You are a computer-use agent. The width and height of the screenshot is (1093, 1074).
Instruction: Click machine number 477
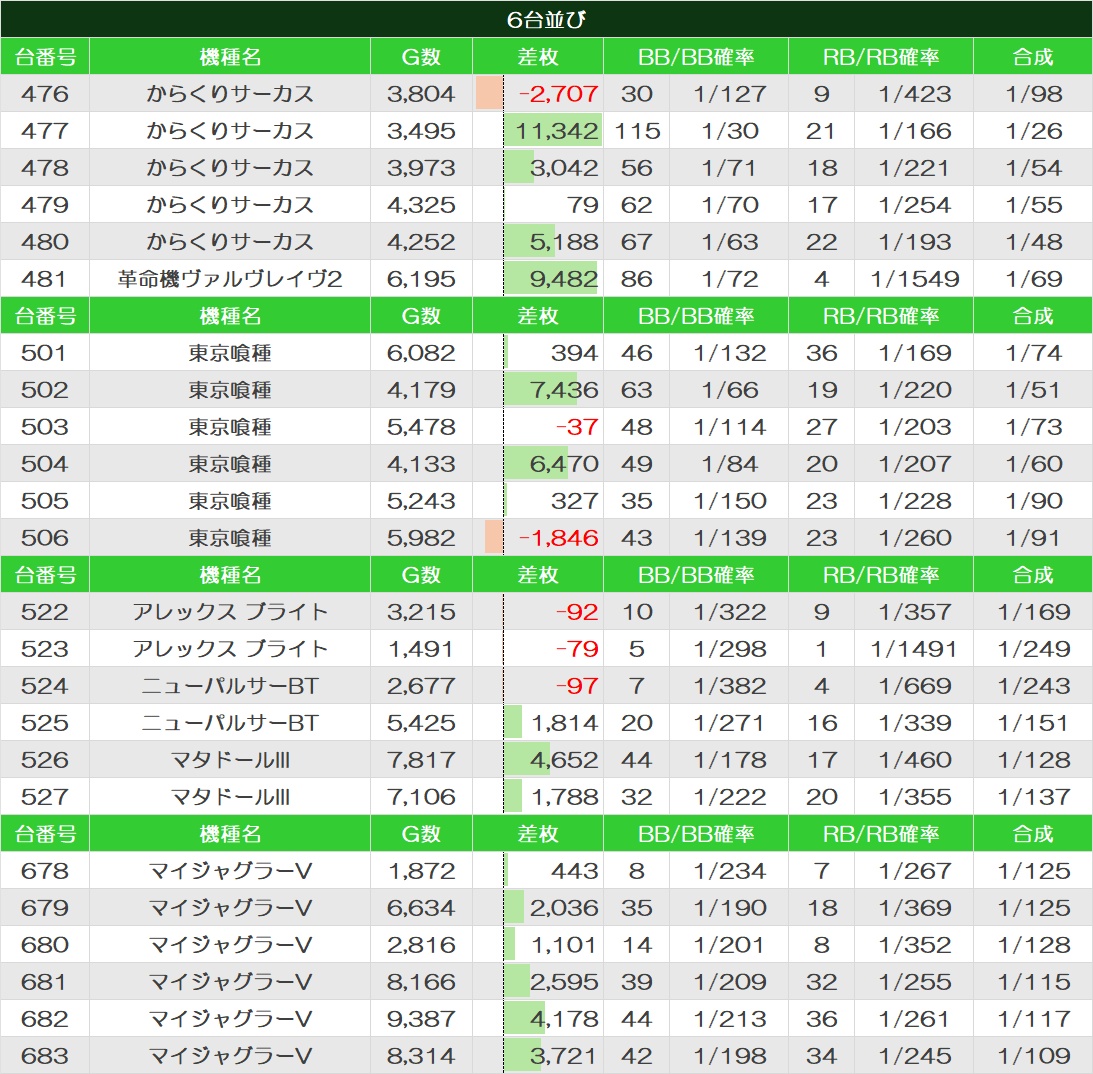45,130
